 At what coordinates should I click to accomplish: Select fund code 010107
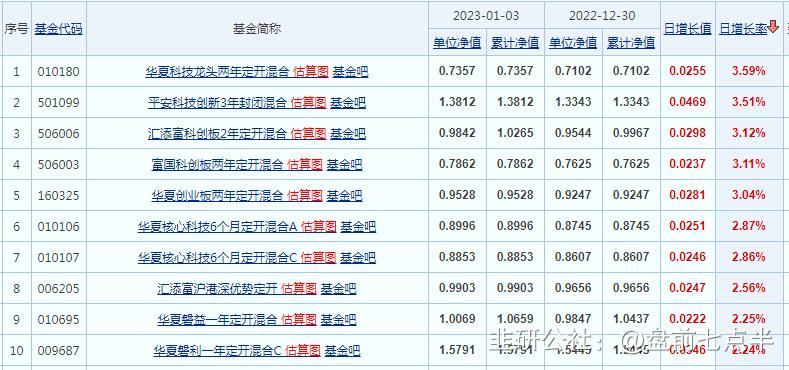[x=58, y=258]
